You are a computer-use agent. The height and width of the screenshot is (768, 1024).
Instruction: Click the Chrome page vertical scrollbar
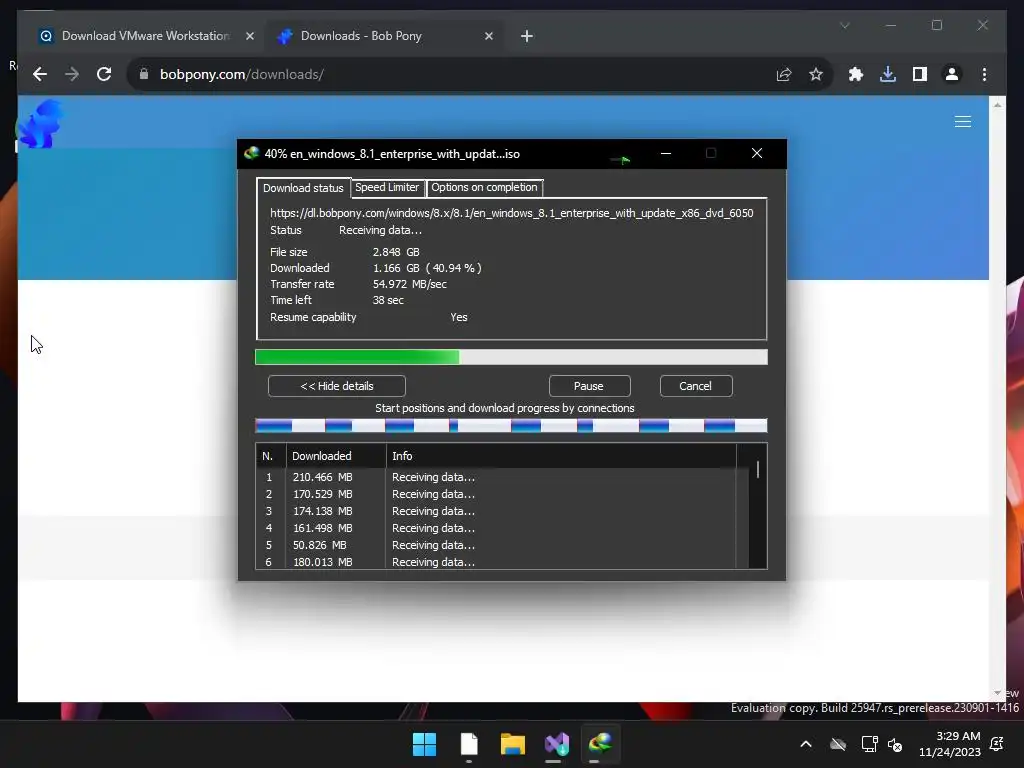click(997, 398)
